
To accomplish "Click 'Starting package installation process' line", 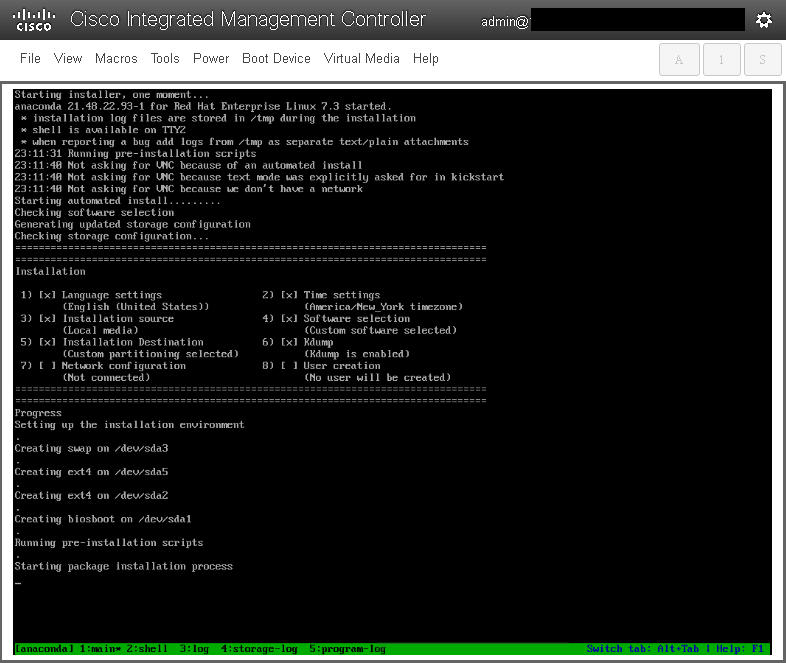I will [x=124, y=566].
